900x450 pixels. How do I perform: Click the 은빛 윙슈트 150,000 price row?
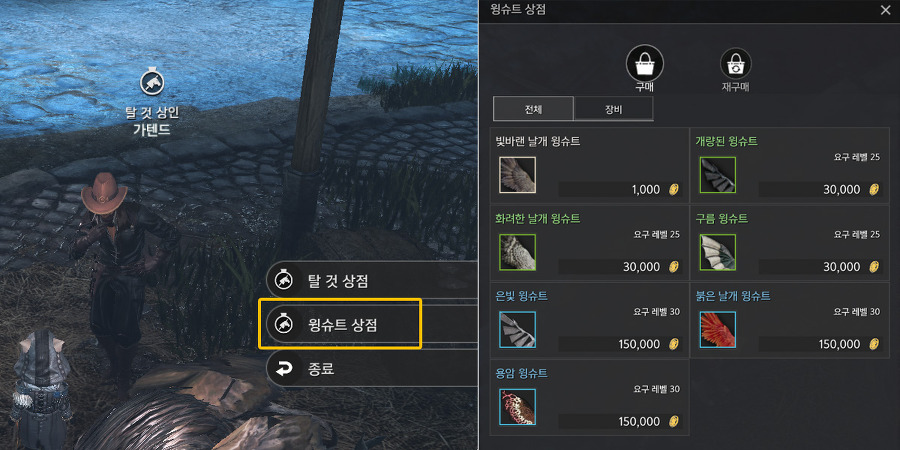pyautogui.click(x=620, y=344)
